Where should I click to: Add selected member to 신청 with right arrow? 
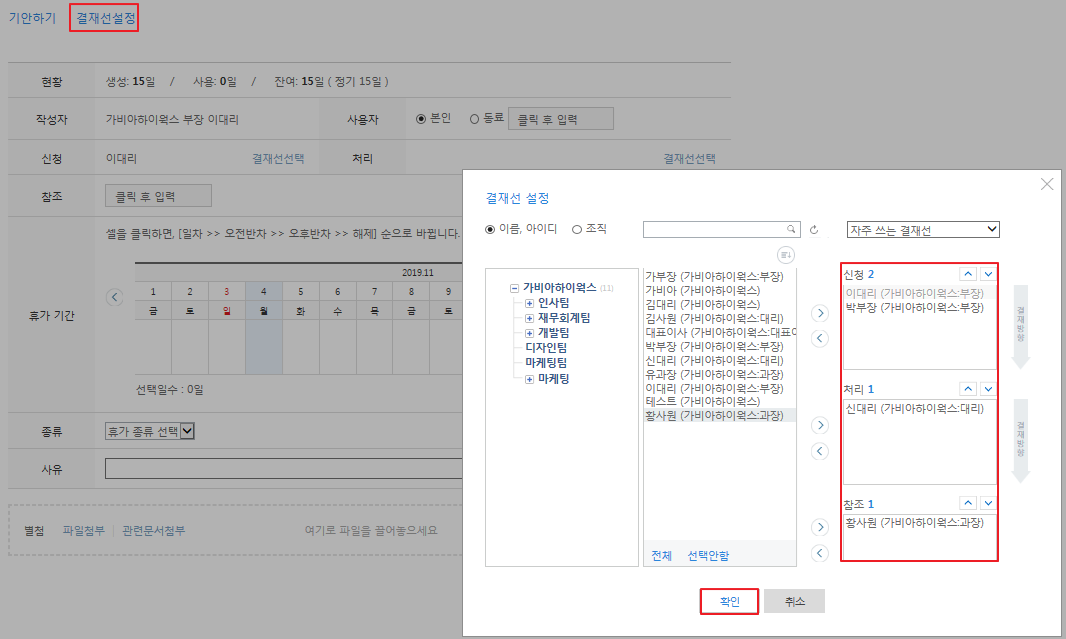click(x=820, y=313)
